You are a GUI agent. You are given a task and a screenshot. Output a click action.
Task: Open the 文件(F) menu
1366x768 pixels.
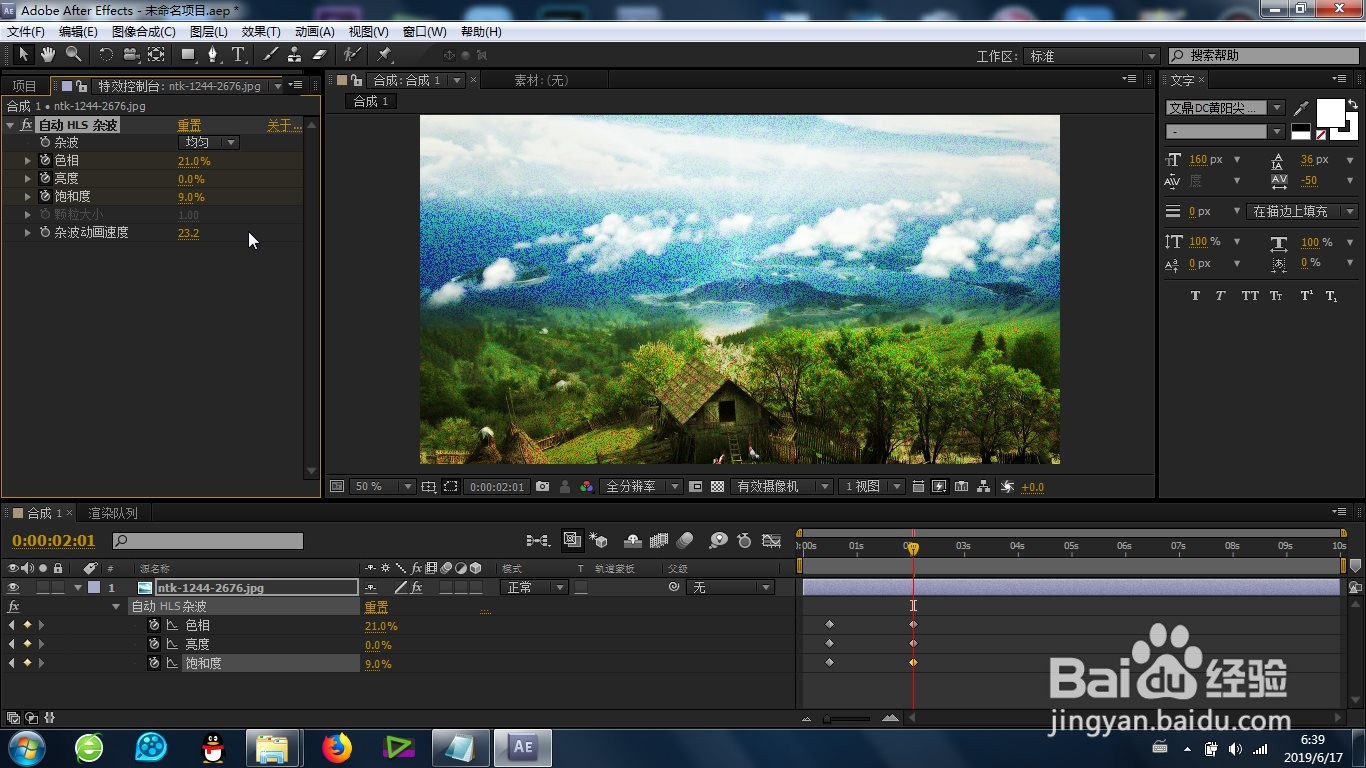26,32
